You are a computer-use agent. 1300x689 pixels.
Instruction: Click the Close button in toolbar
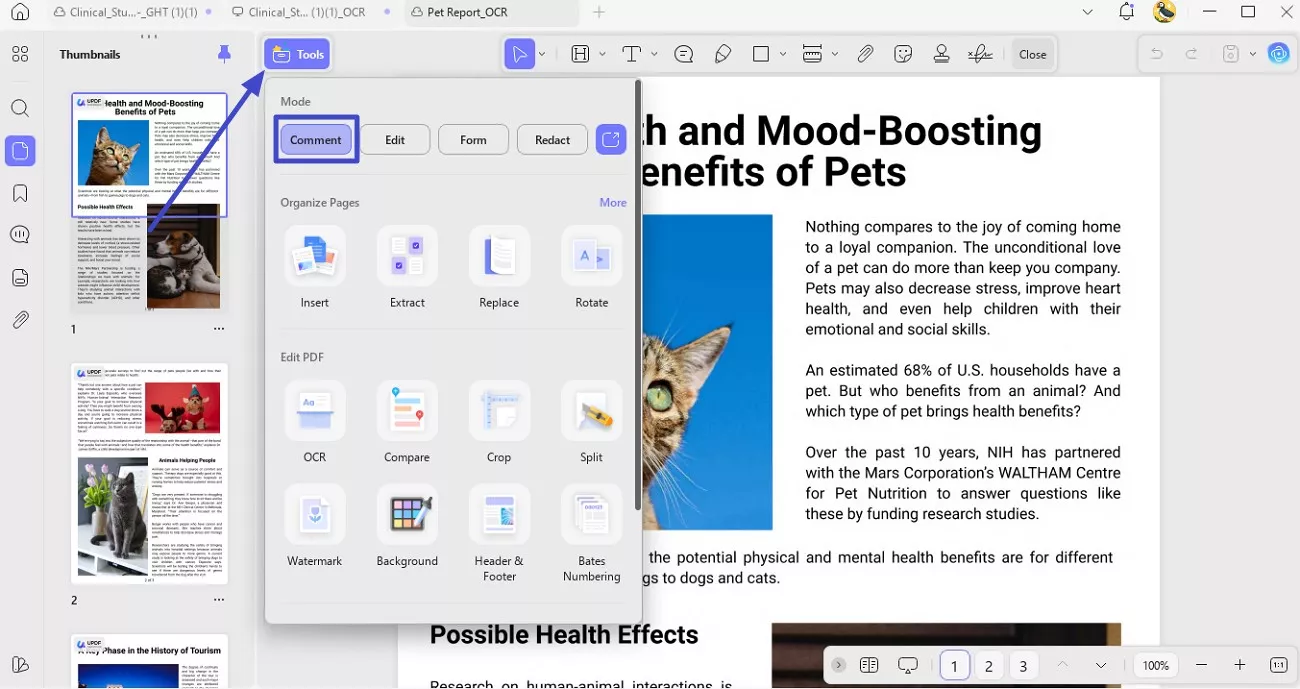1033,54
